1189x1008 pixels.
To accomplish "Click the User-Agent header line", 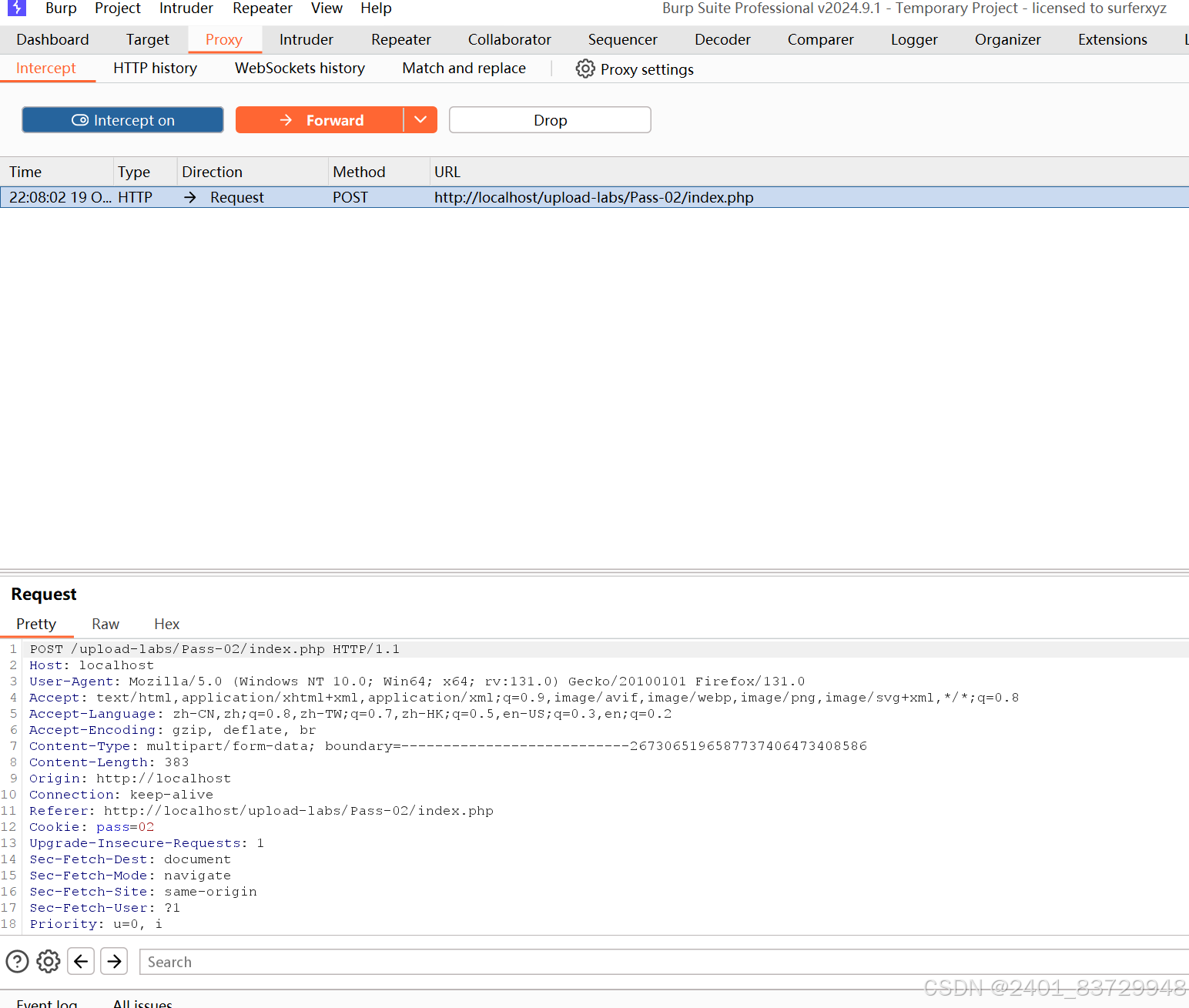I will click(417, 681).
